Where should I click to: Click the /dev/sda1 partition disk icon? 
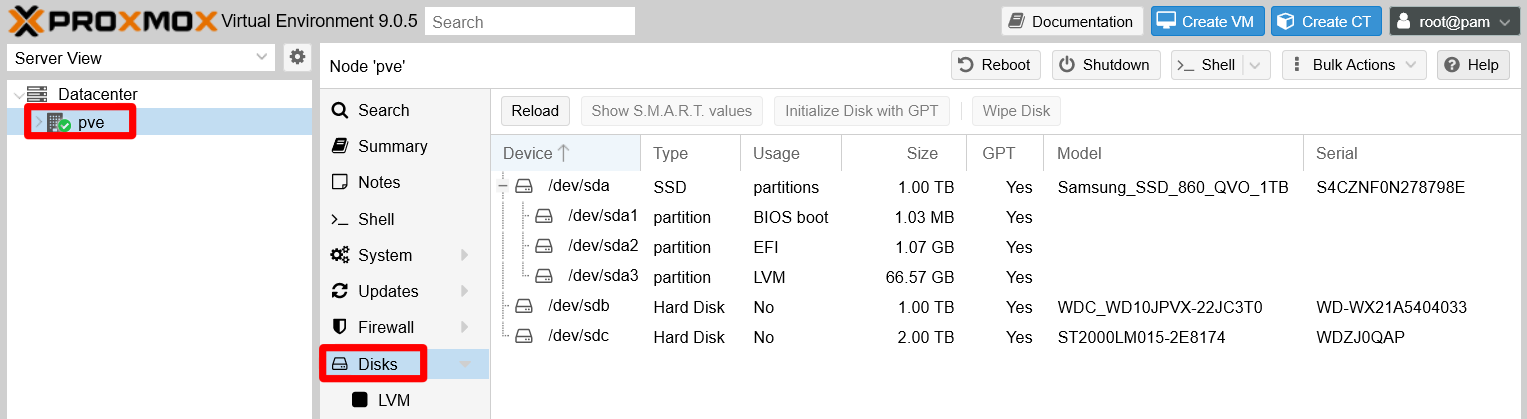coord(544,216)
